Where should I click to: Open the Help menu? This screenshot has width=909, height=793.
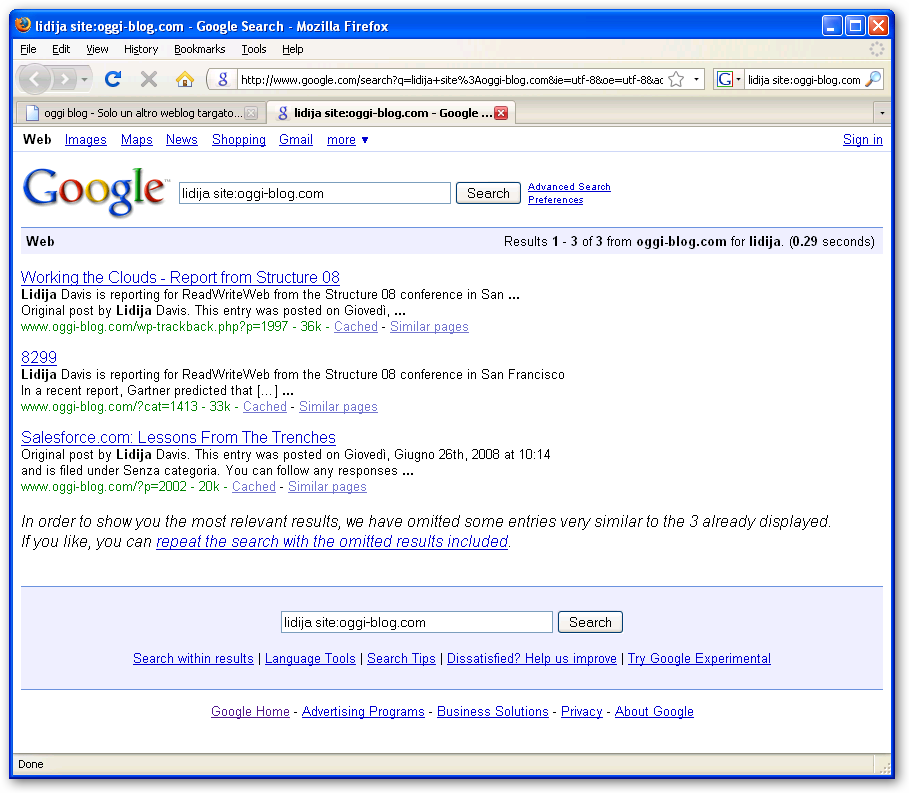(293, 49)
